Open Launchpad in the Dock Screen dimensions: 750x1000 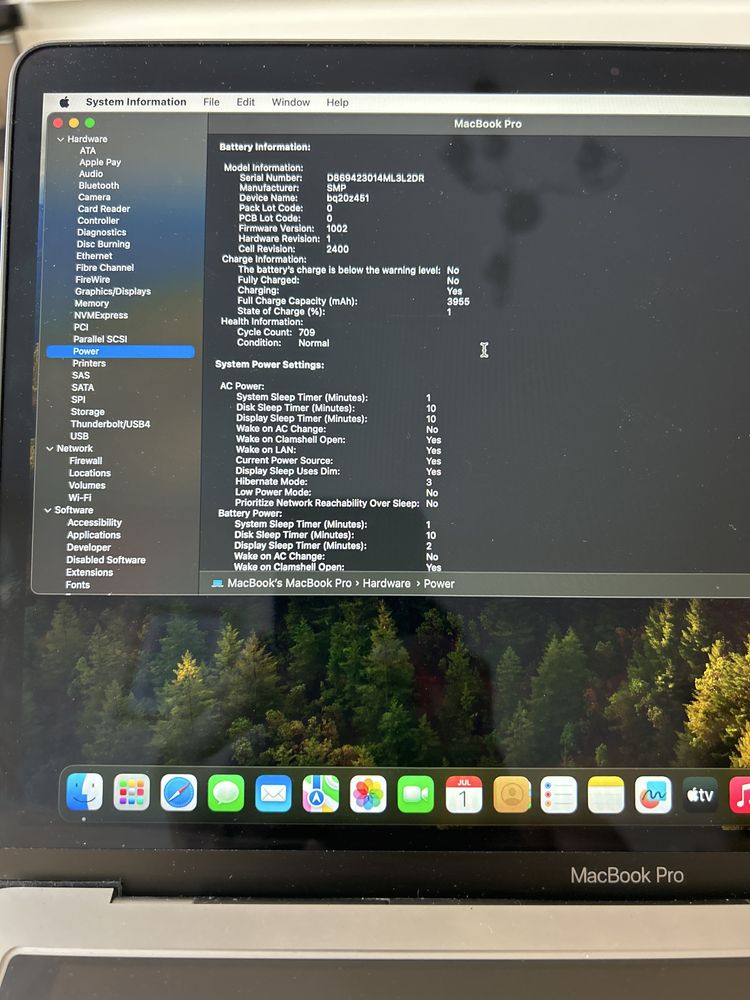(x=132, y=793)
